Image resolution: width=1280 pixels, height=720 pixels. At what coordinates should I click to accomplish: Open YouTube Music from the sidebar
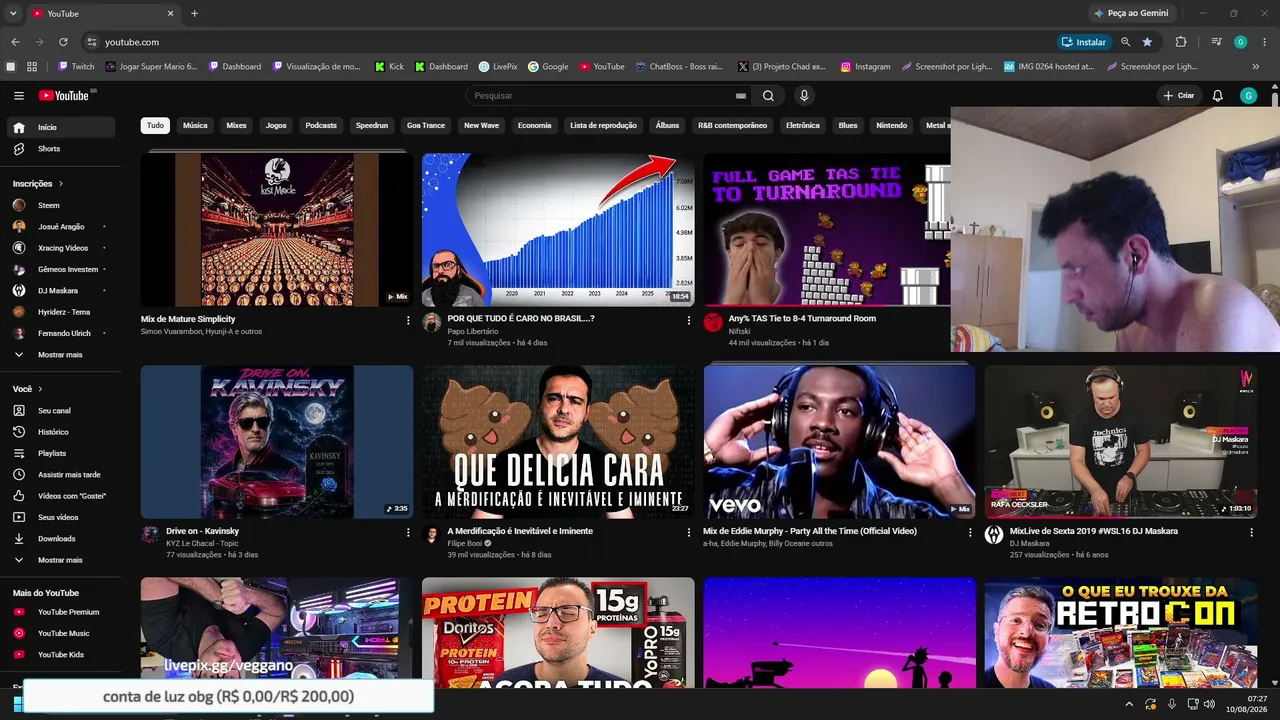pyautogui.click(x=62, y=633)
